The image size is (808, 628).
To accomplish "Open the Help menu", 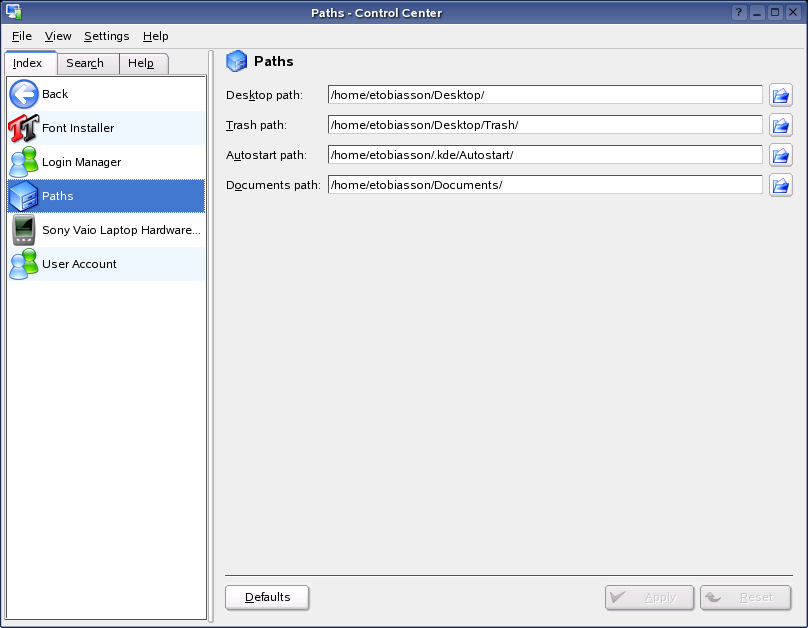I will (155, 36).
